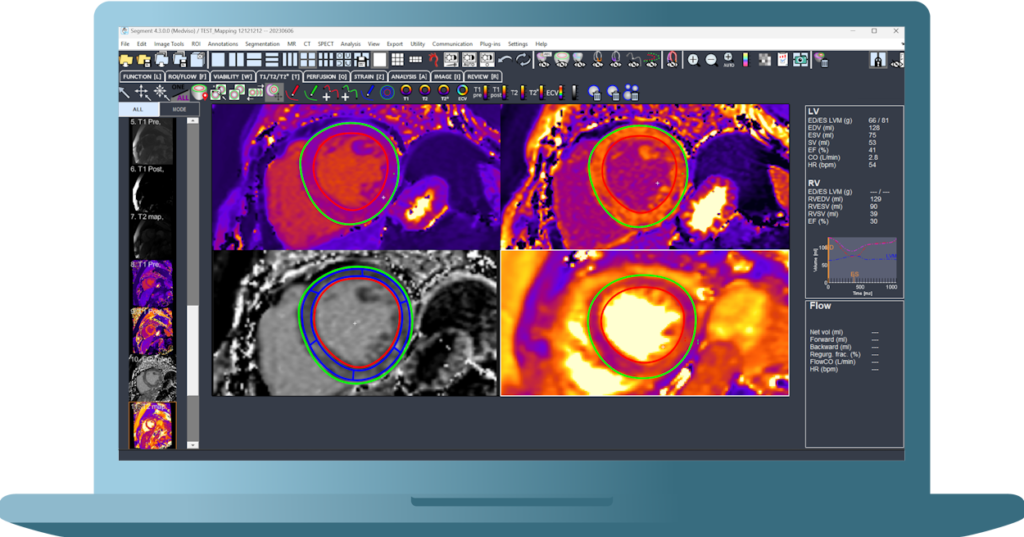Image resolution: width=1024 pixels, height=537 pixels.
Task: Save the current view layout
Action: [361, 60]
